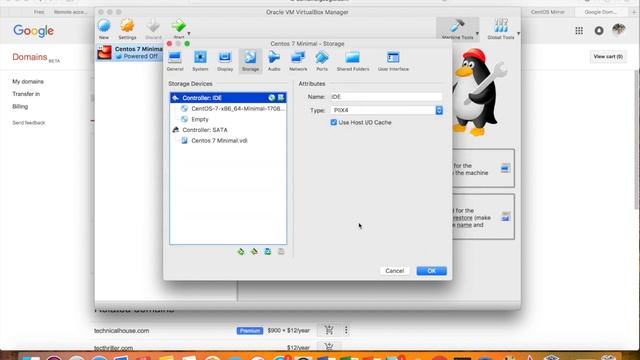Click the remove selected controller icon
Screen dimensions: 640x360
point(254,252)
